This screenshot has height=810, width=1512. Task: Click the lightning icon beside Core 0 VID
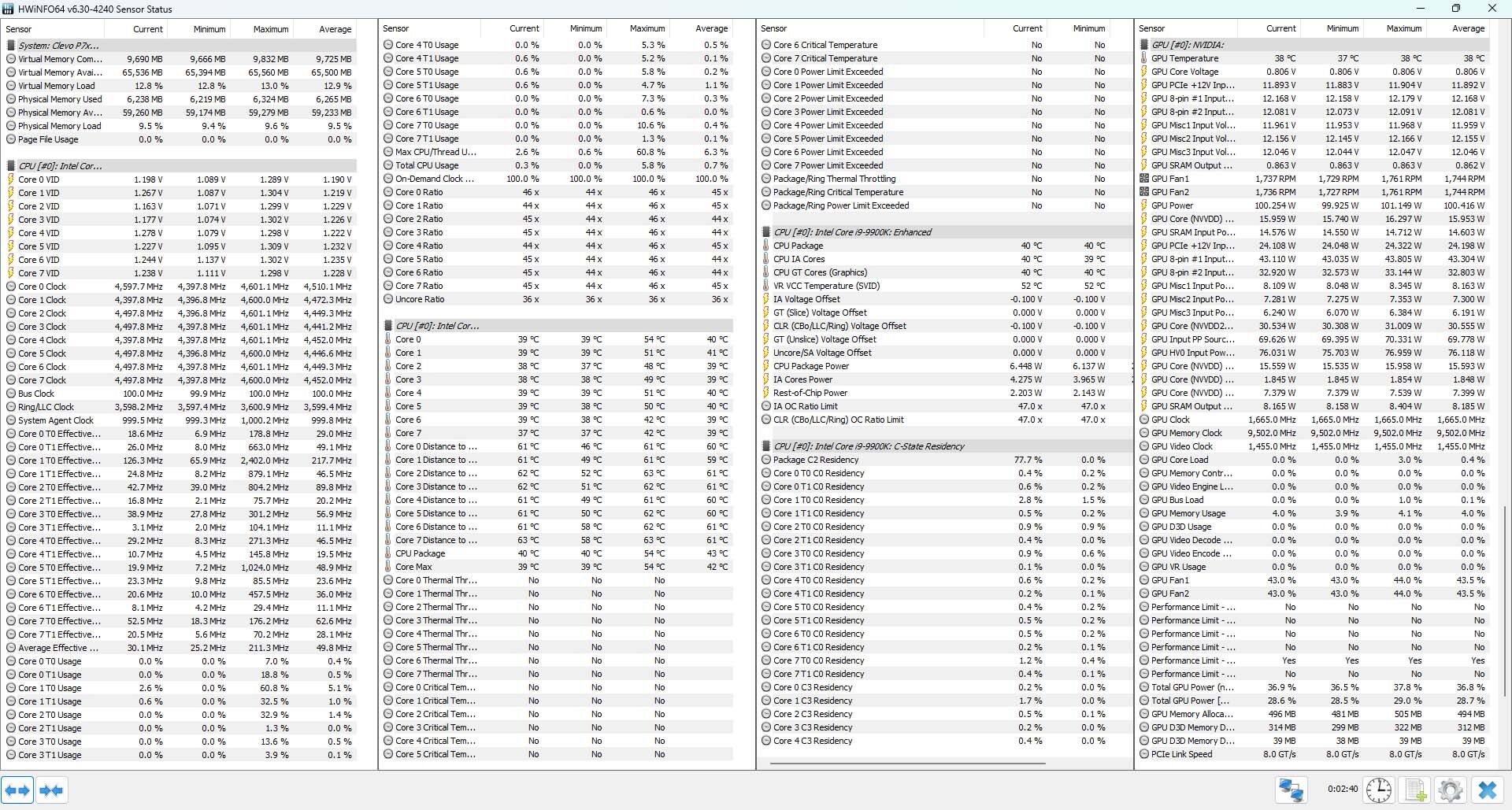tap(11, 179)
